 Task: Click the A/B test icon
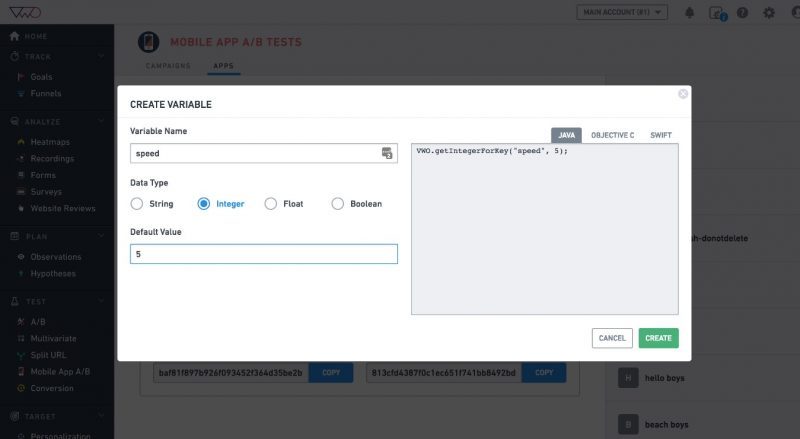point(21,322)
